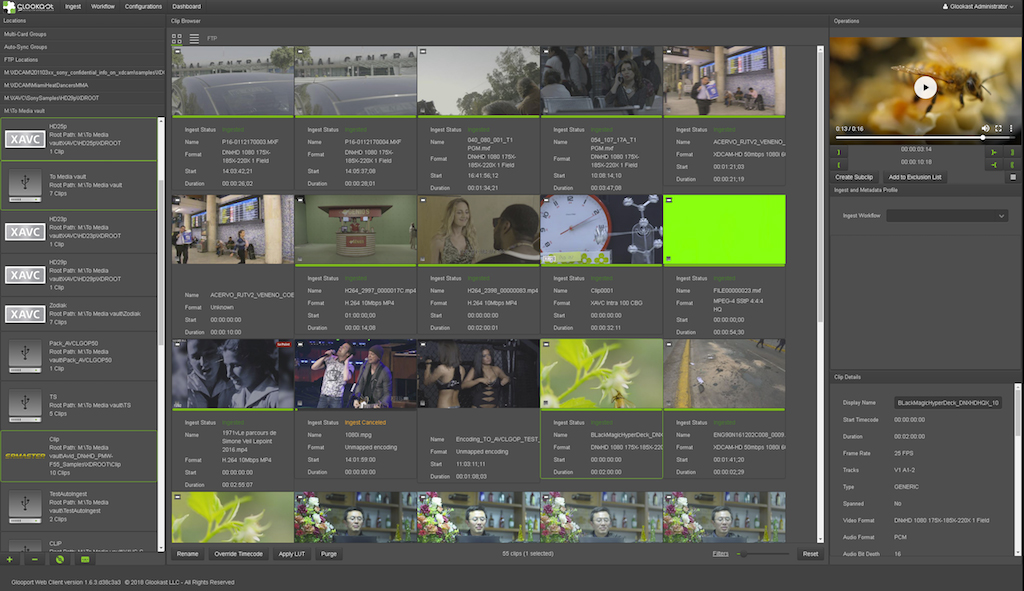This screenshot has width=1024, height=591.
Task: Adjust the thumbnail size slider near Filters
Action: pyautogui.click(x=763, y=554)
